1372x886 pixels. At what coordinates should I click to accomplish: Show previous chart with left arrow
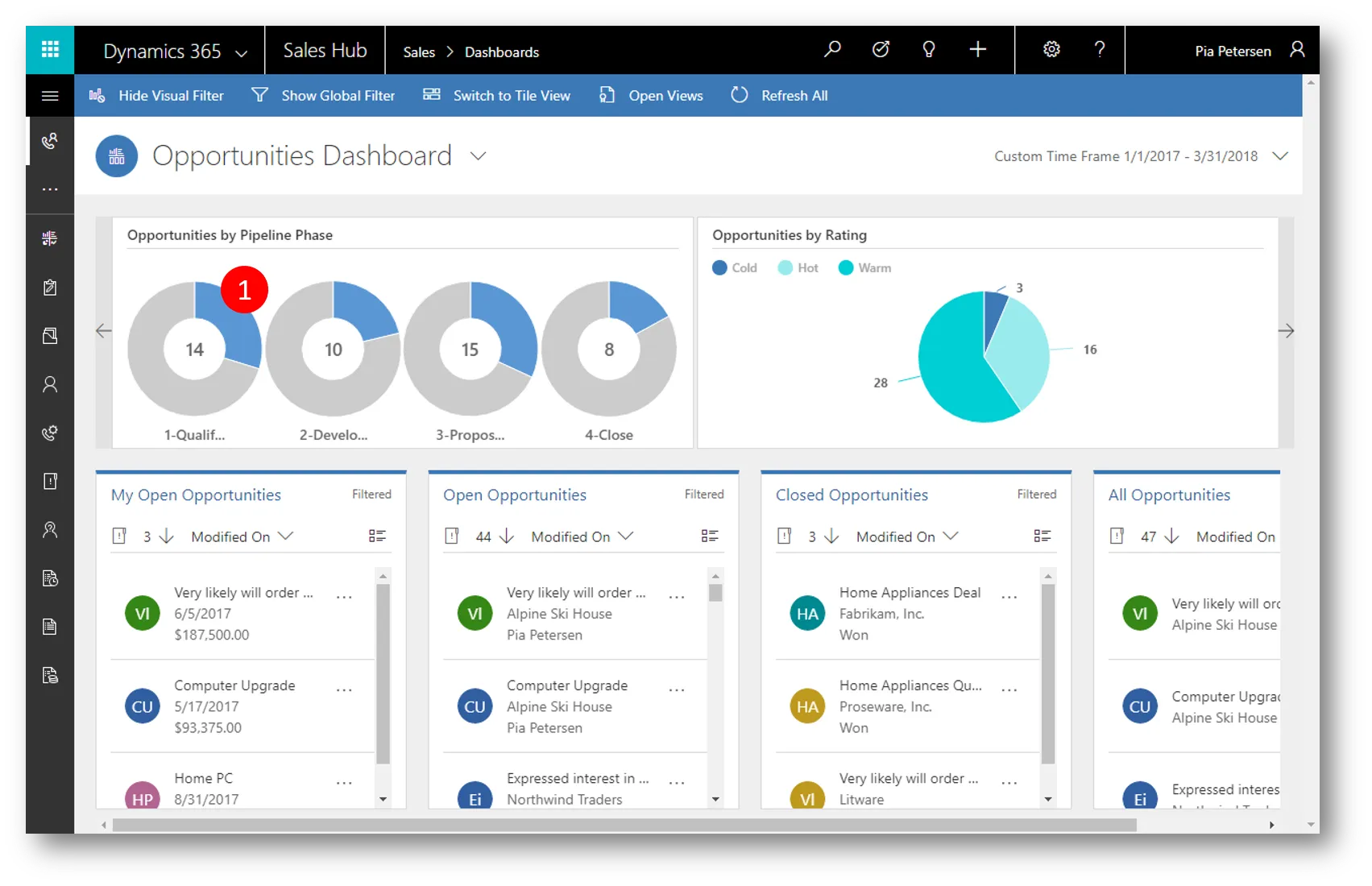coord(104,331)
